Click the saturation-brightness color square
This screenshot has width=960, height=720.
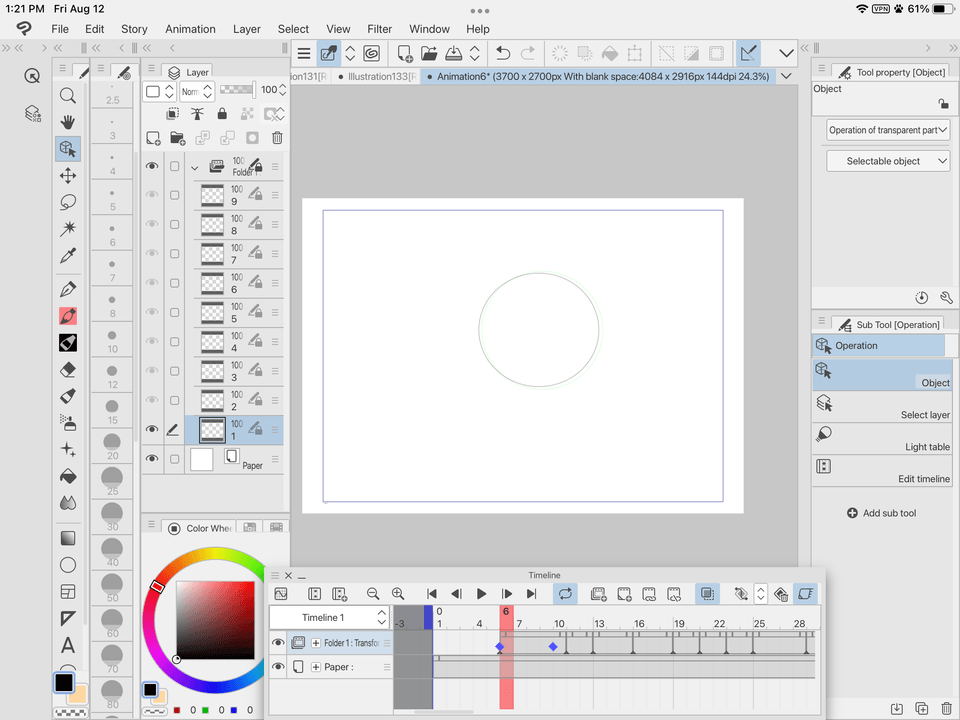pyautogui.click(x=216, y=620)
